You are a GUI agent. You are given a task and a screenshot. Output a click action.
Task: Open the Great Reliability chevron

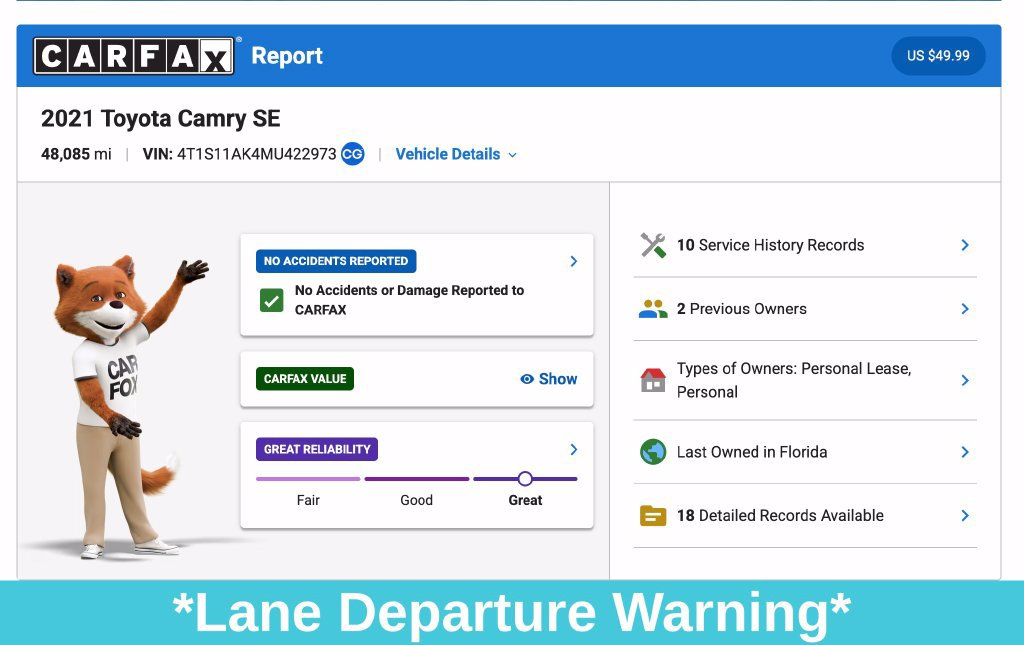point(573,449)
